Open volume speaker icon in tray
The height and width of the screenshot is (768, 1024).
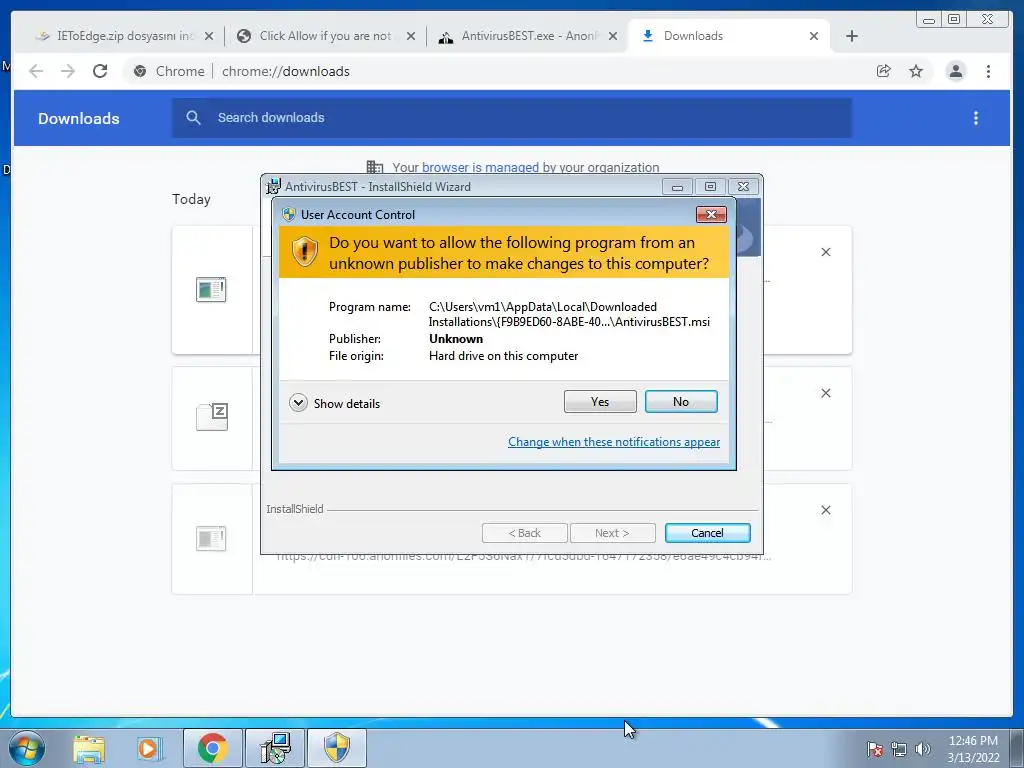click(922, 749)
